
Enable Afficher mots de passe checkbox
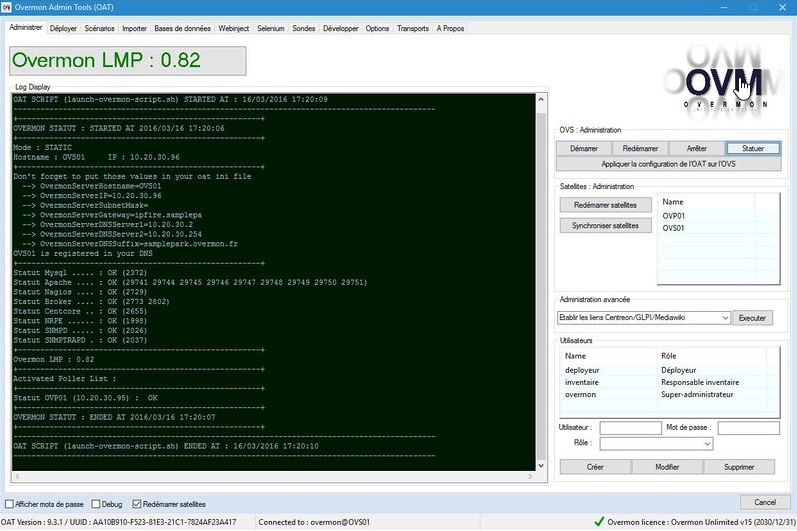[x=10, y=504]
